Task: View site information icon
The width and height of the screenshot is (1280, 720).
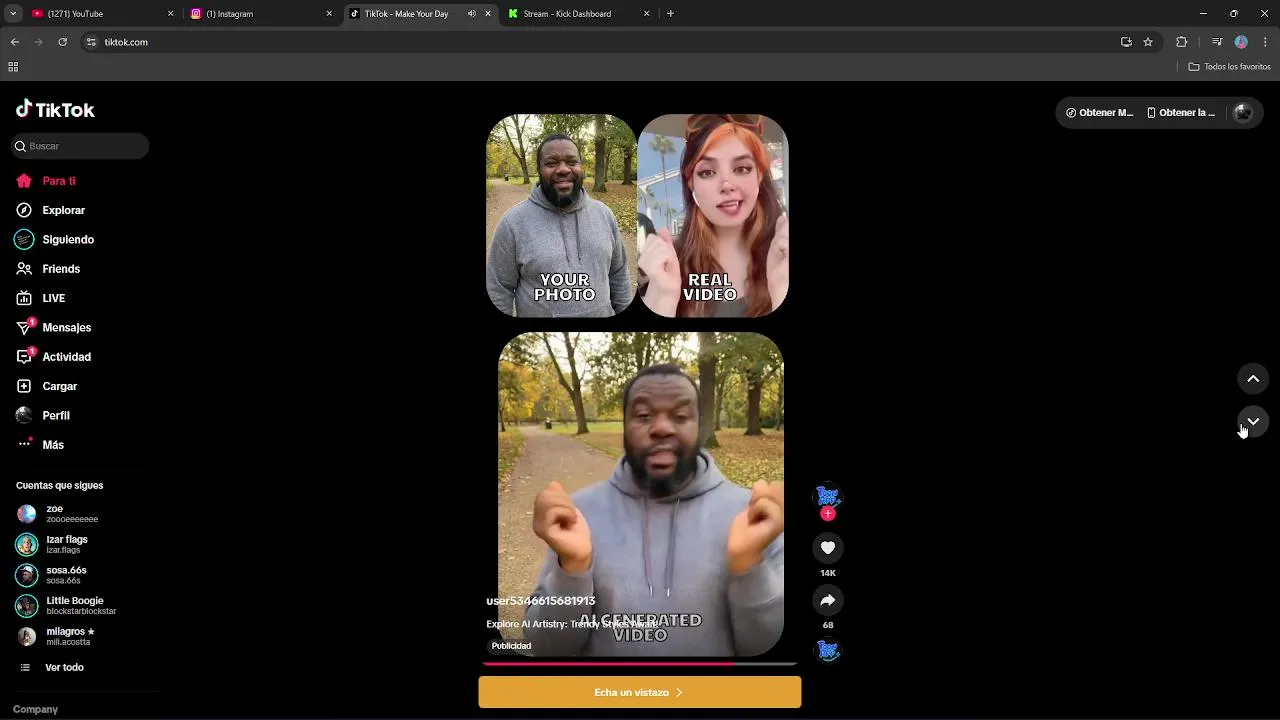Action: click(x=91, y=42)
